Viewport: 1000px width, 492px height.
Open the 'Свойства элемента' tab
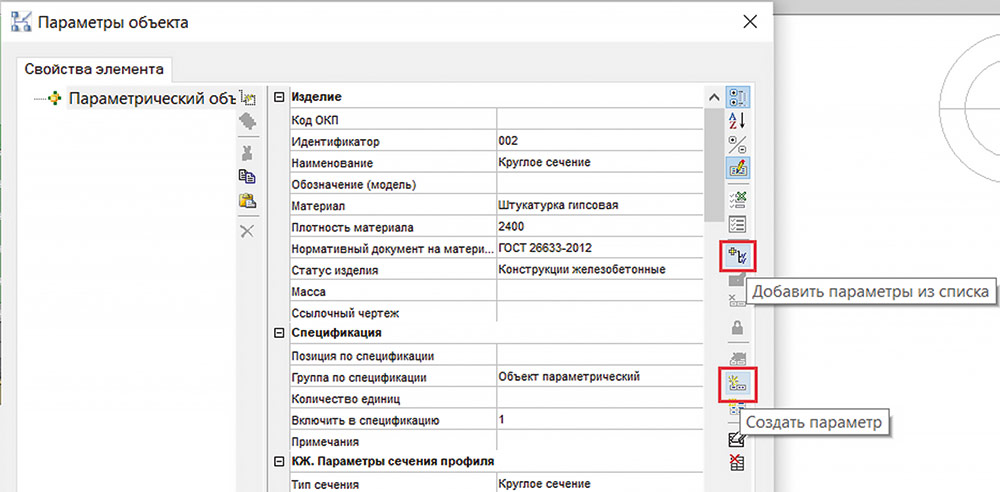coord(94,69)
